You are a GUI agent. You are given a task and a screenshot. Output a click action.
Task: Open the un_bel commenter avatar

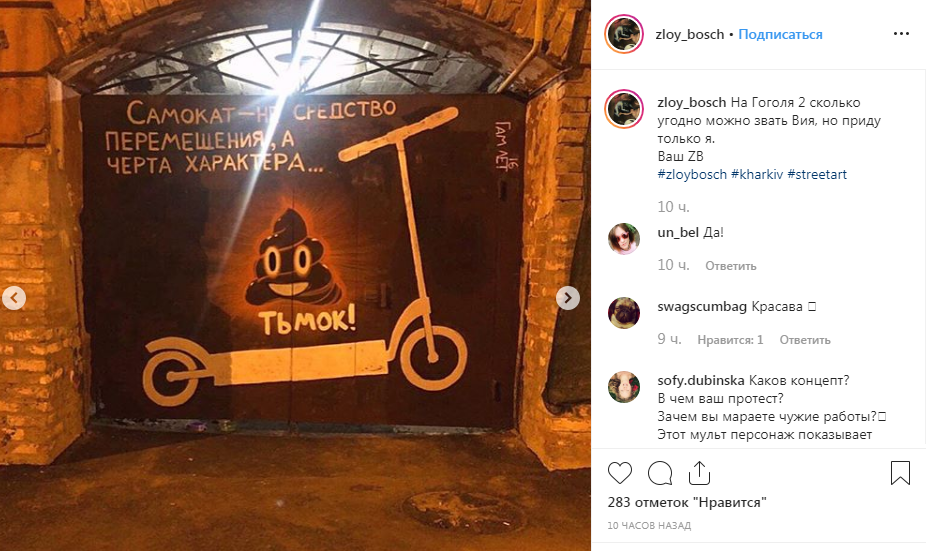click(624, 239)
